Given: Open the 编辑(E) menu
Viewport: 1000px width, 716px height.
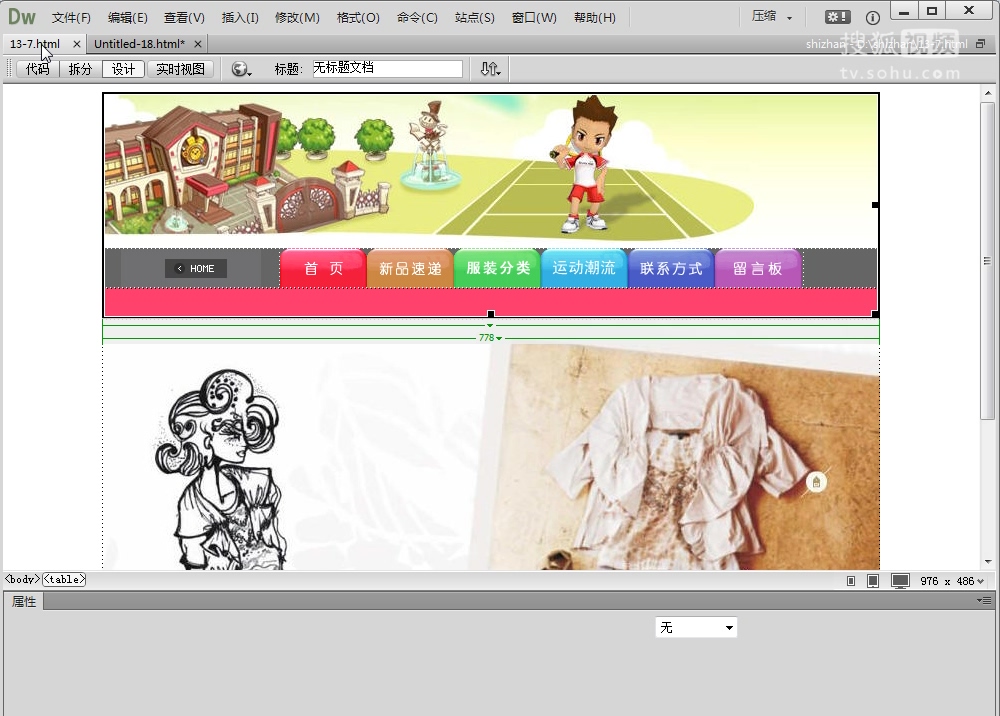Looking at the screenshot, I should [x=128, y=18].
